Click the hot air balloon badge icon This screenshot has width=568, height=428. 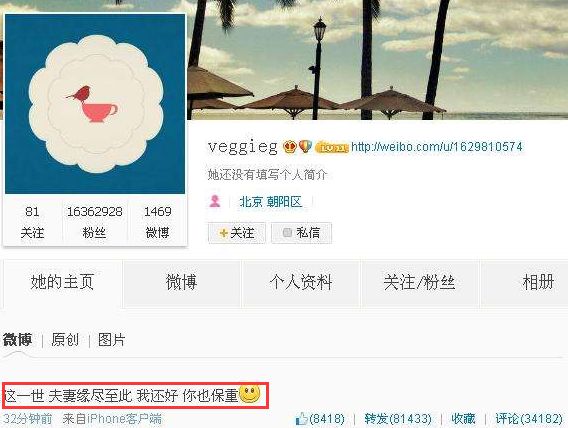(305, 146)
